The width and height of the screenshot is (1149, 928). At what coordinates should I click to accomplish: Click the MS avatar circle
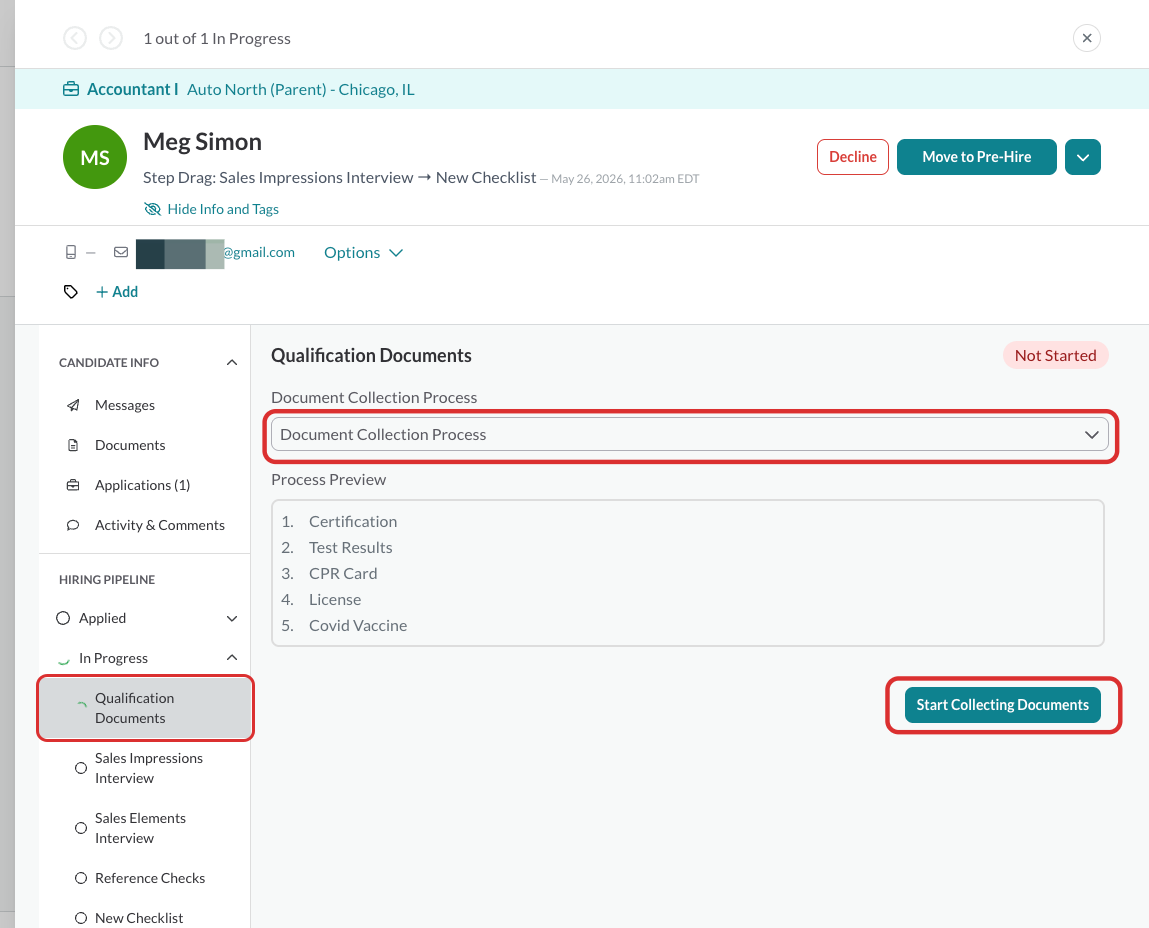[x=95, y=157]
